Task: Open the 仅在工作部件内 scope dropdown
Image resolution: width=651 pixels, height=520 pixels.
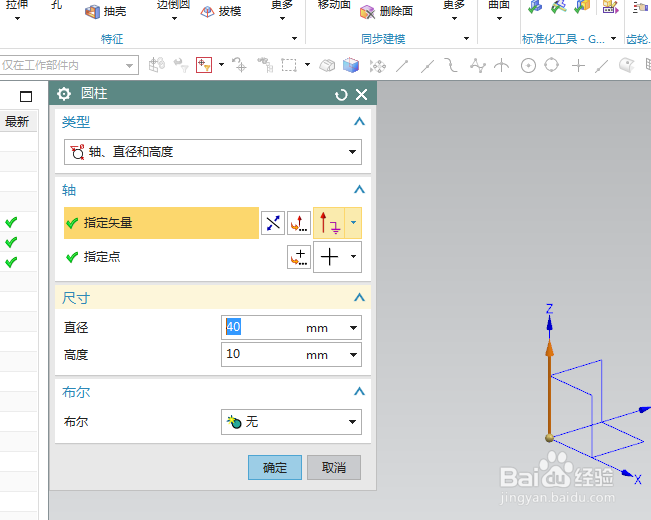Action: click(x=69, y=65)
